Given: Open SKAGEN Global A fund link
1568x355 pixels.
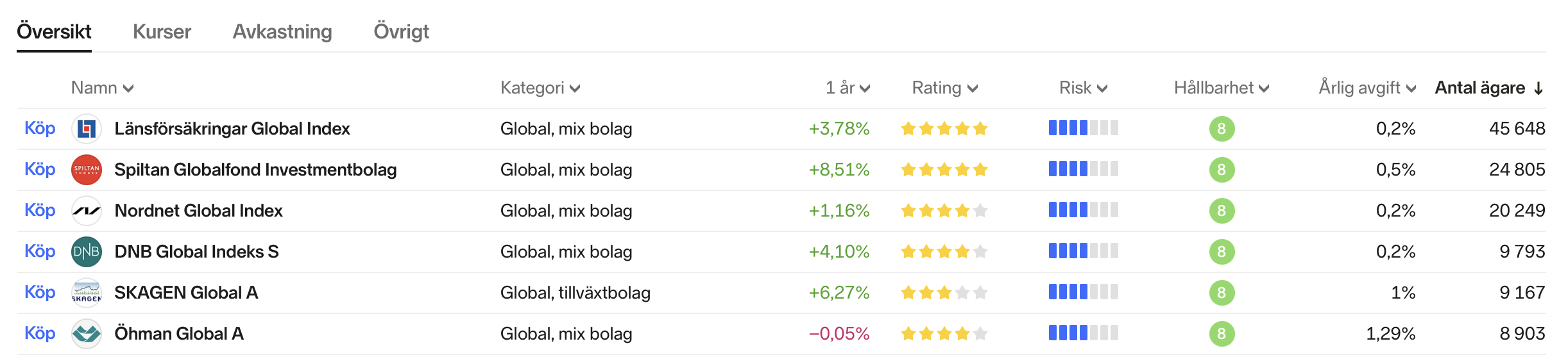Looking at the screenshot, I should point(186,293).
